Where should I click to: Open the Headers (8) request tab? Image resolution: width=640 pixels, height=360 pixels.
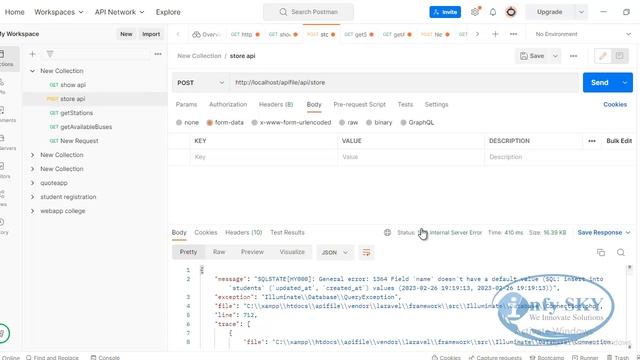tap(276, 104)
